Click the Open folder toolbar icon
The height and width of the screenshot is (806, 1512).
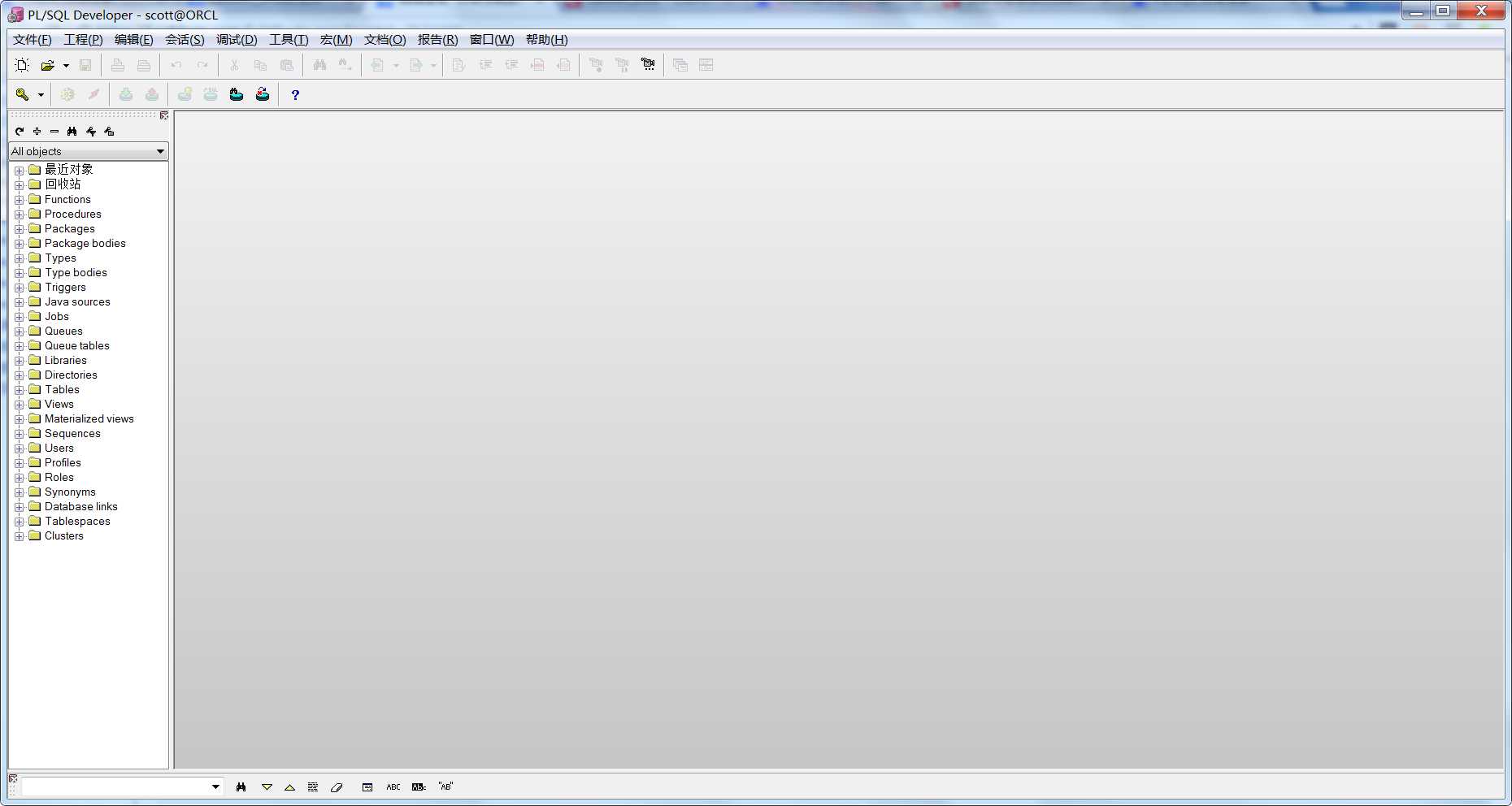[x=48, y=65]
